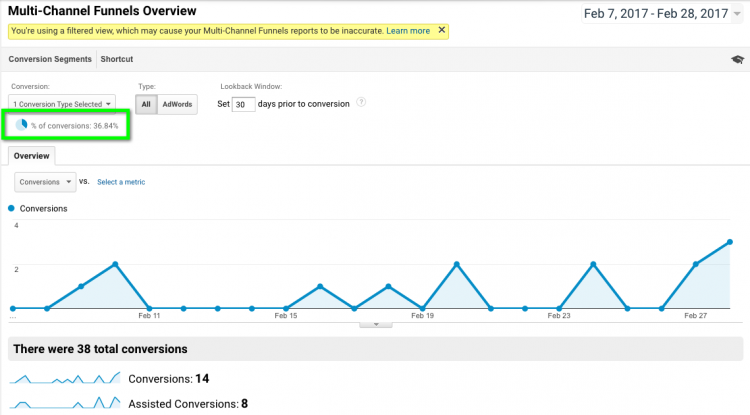Click the last data point on the chart
Viewport: 750px width, 415px height.
[x=730, y=242]
